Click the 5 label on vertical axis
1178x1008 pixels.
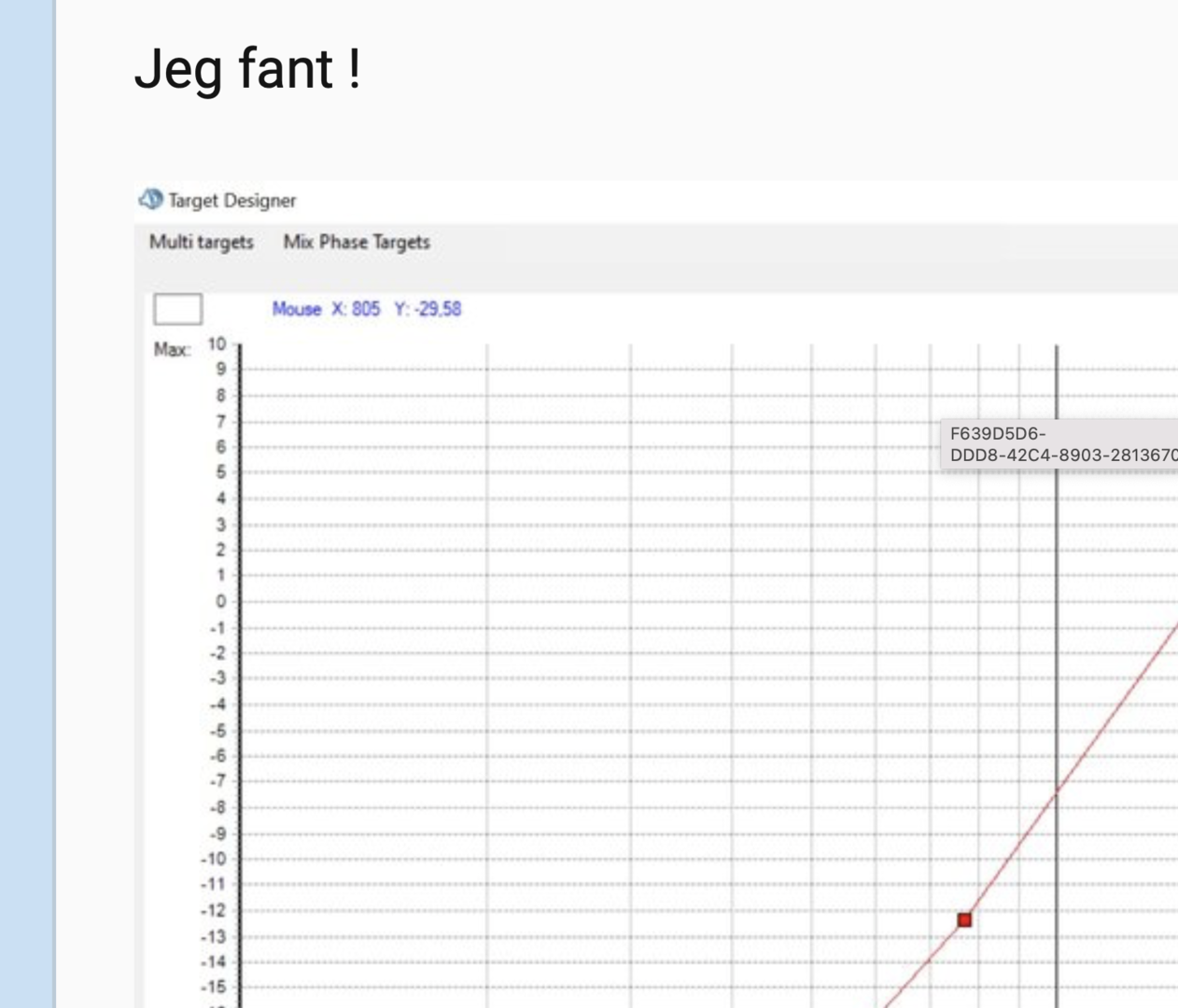(221, 472)
